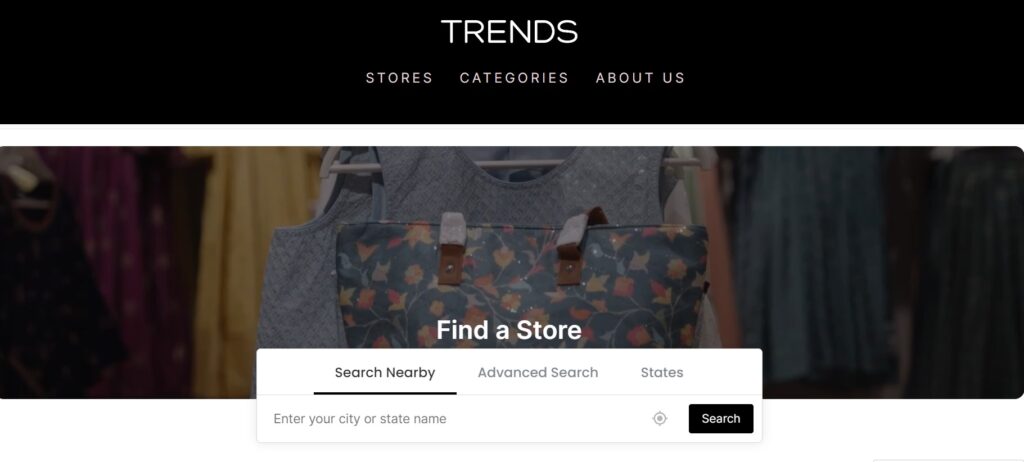The height and width of the screenshot is (462, 1024).
Task: Click the locate-me crosshair icon
Action: coord(660,419)
